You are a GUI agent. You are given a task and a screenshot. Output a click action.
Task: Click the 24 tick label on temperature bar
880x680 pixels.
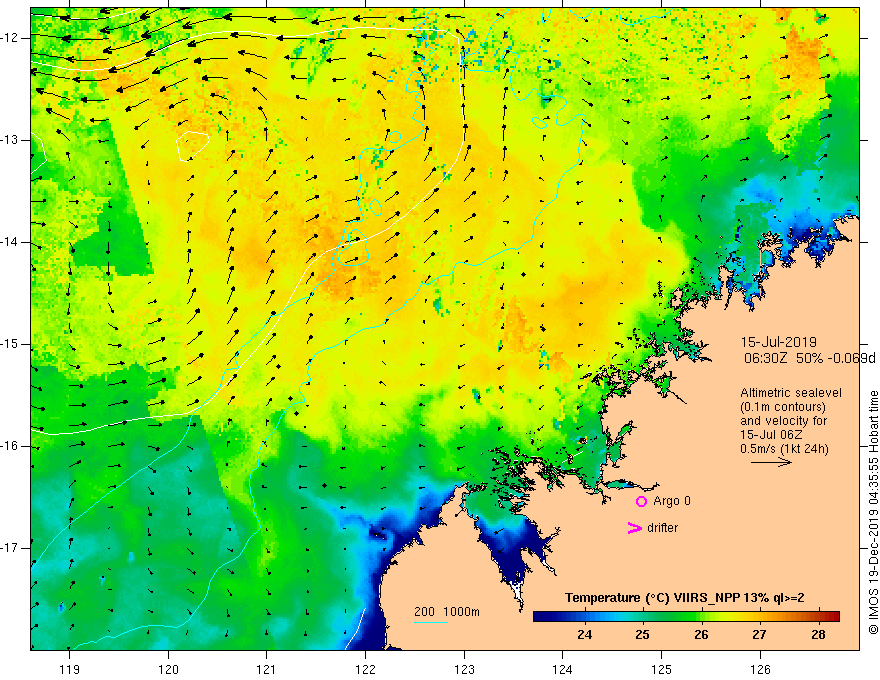[584, 635]
